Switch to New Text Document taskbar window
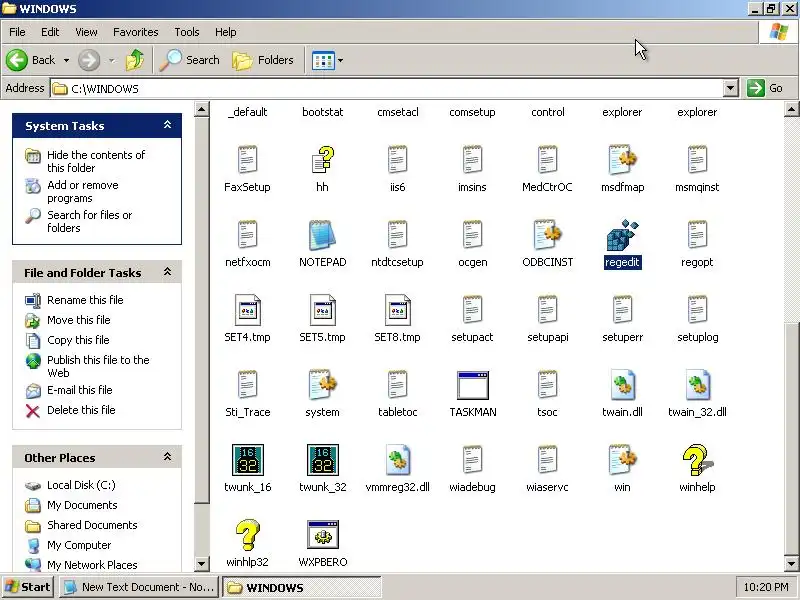800x600 pixels. (139, 587)
